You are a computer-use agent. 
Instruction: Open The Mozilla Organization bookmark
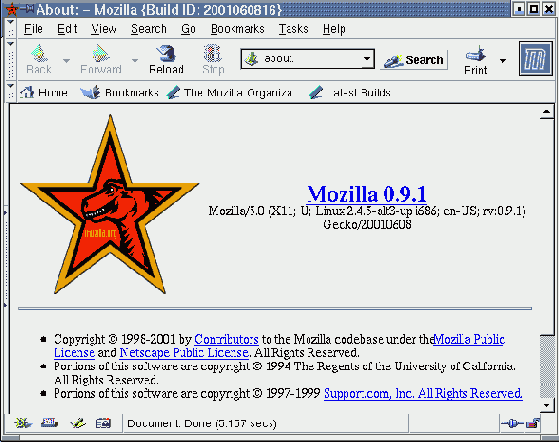click(229, 93)
